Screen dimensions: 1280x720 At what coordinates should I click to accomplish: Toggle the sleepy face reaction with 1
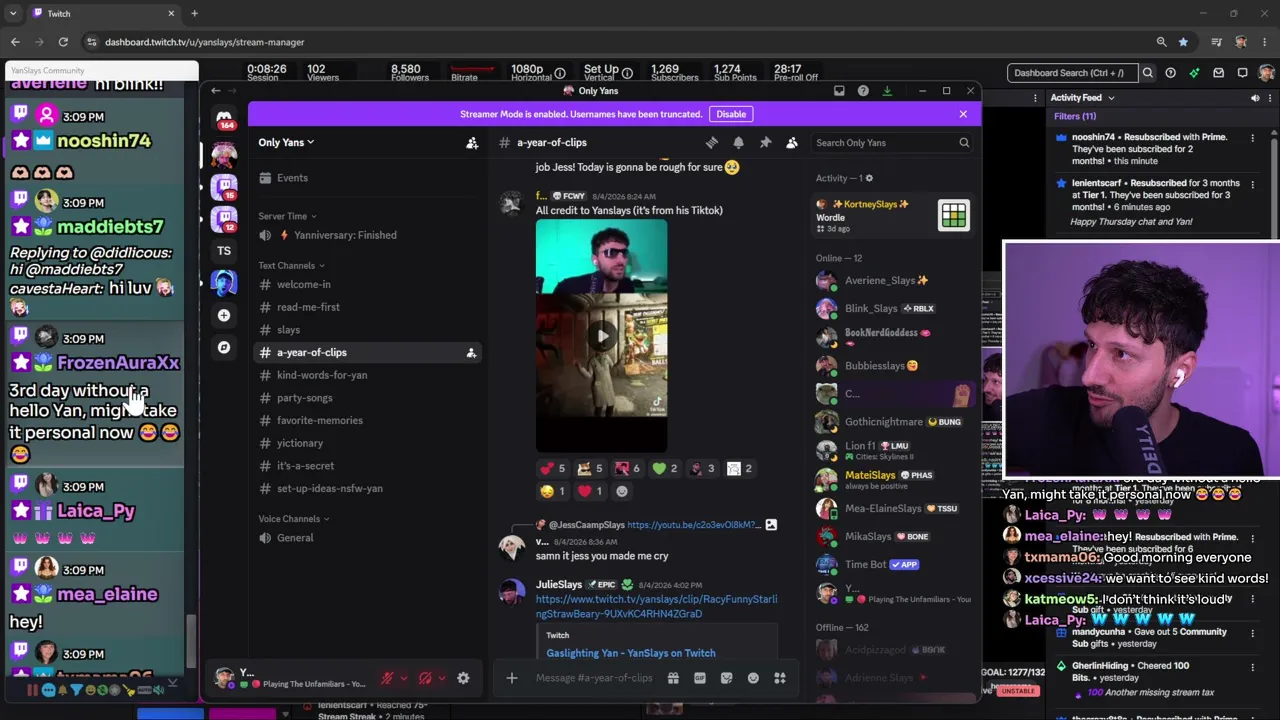point(552,491)
